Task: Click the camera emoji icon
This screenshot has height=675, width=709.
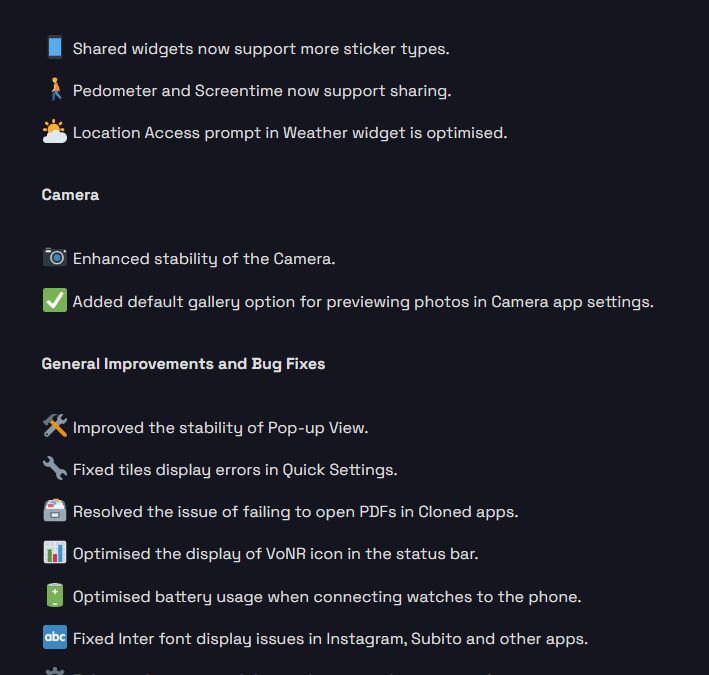Action: 55,258
